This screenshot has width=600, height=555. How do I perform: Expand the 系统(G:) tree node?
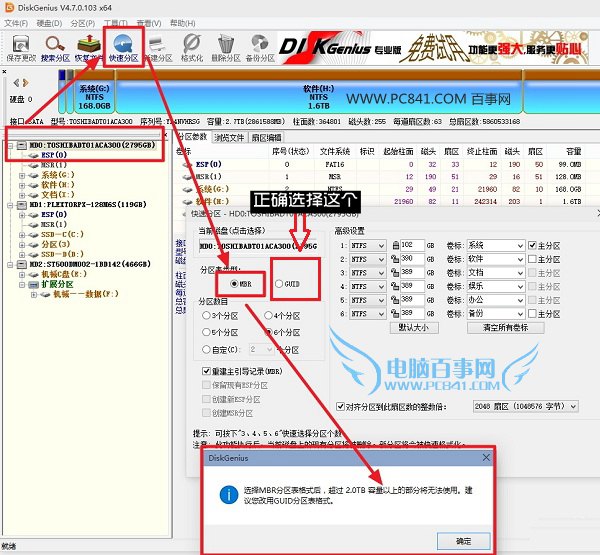[22, 175]
